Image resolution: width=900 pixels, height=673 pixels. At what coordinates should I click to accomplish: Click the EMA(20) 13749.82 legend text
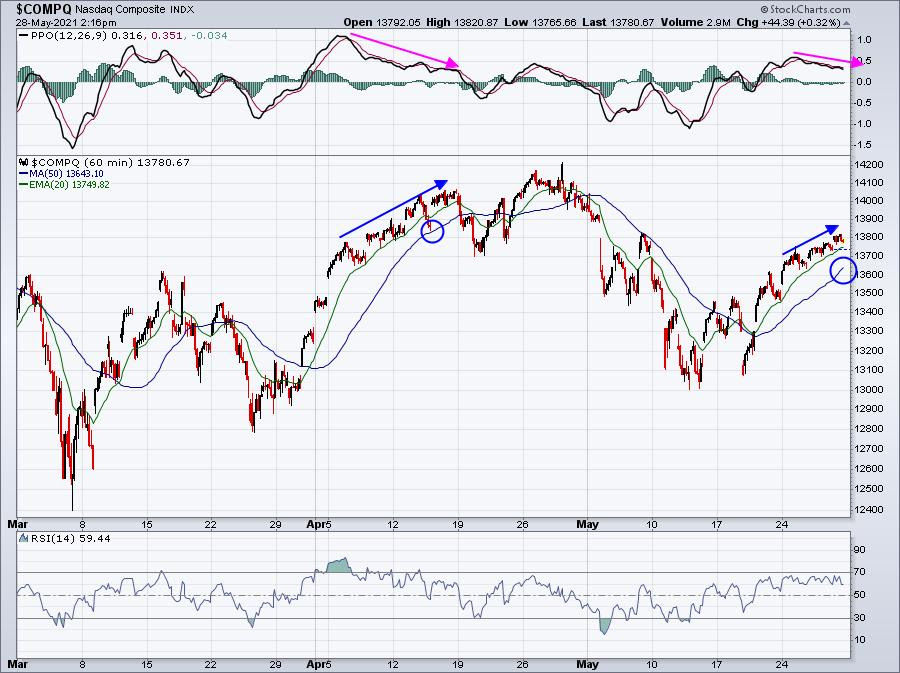[69, 185]
